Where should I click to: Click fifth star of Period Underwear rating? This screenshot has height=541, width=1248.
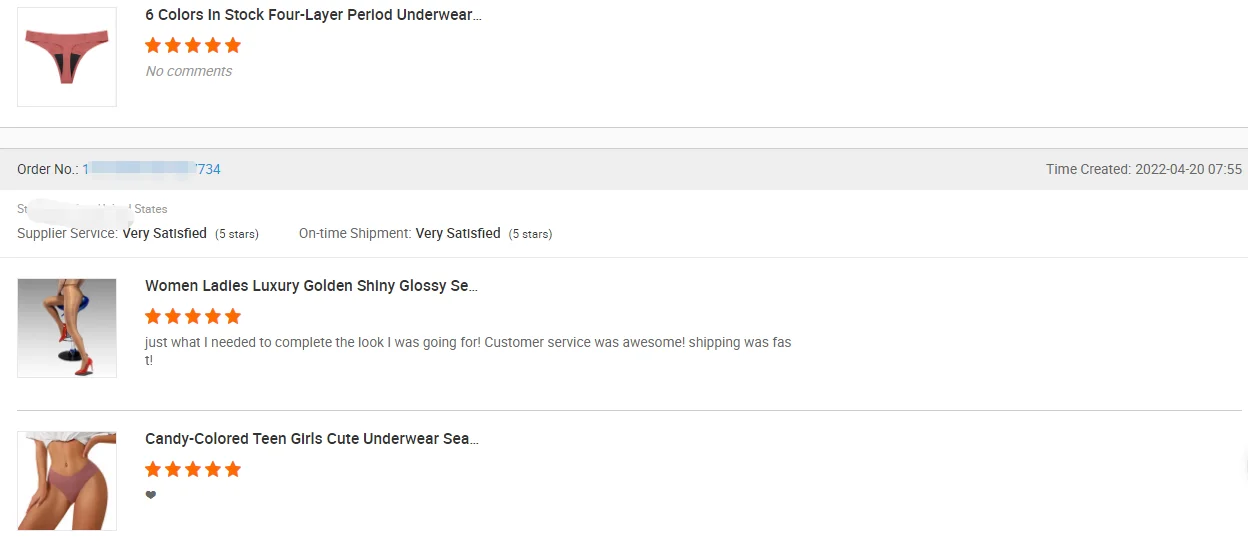233,45
